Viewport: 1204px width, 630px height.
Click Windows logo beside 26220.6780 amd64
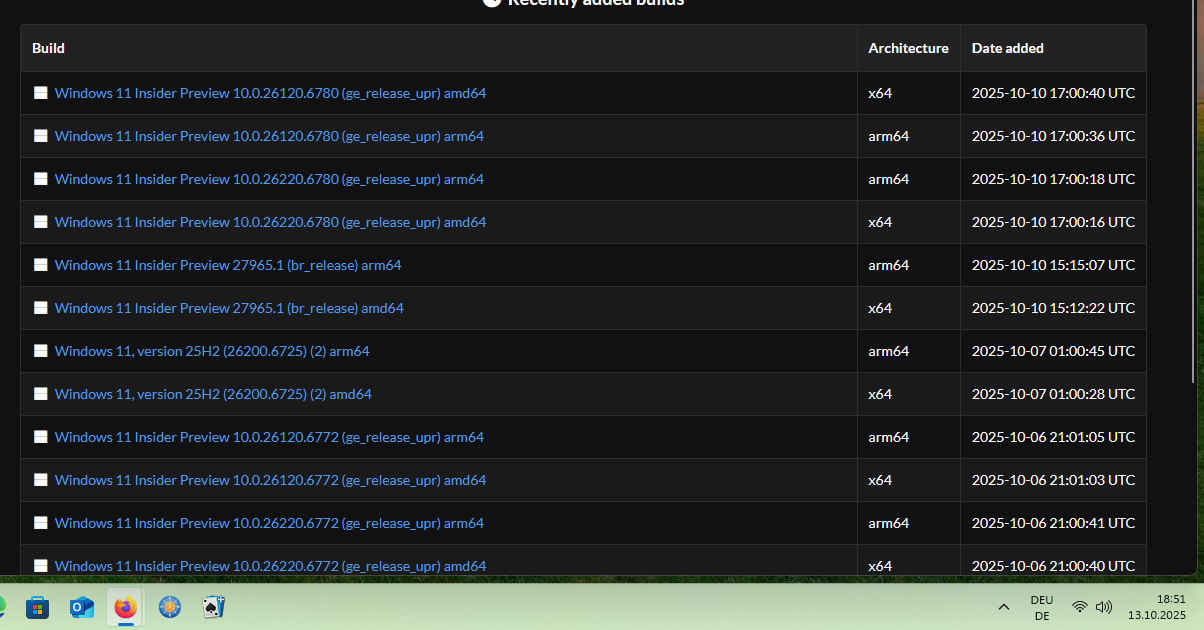(41, 222)
